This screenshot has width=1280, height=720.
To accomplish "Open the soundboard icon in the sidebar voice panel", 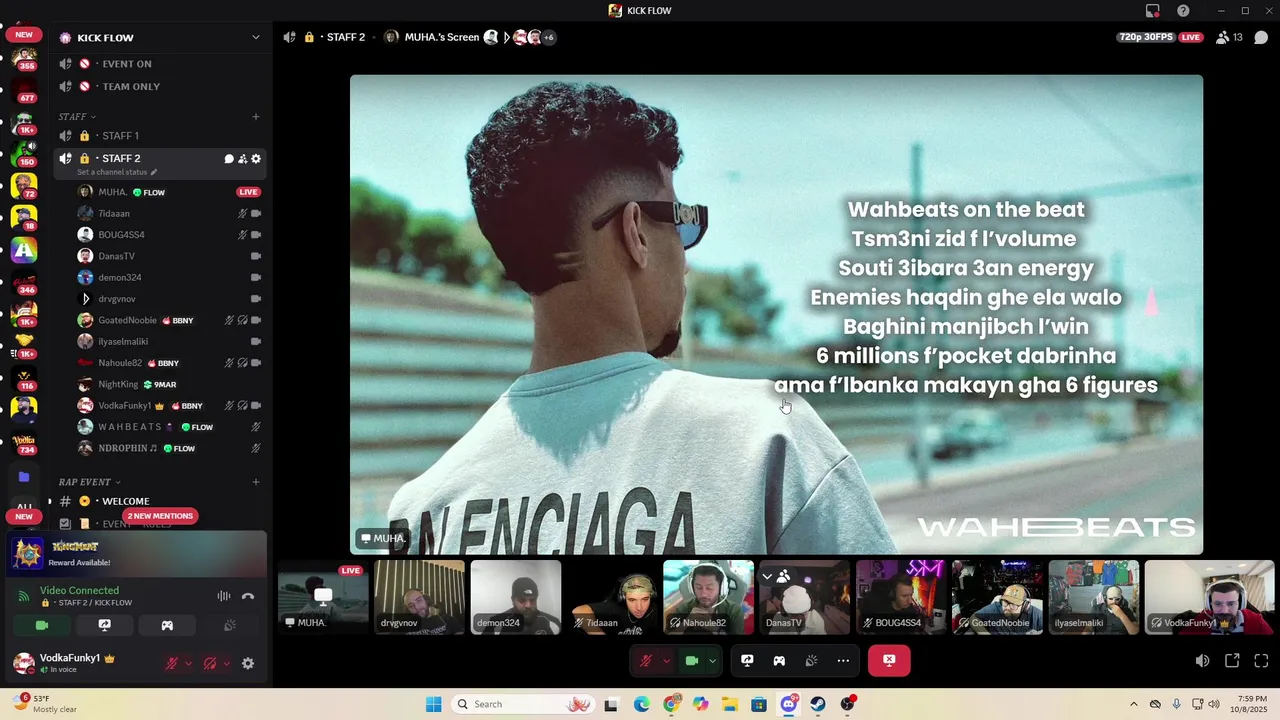I will point(229,625).
